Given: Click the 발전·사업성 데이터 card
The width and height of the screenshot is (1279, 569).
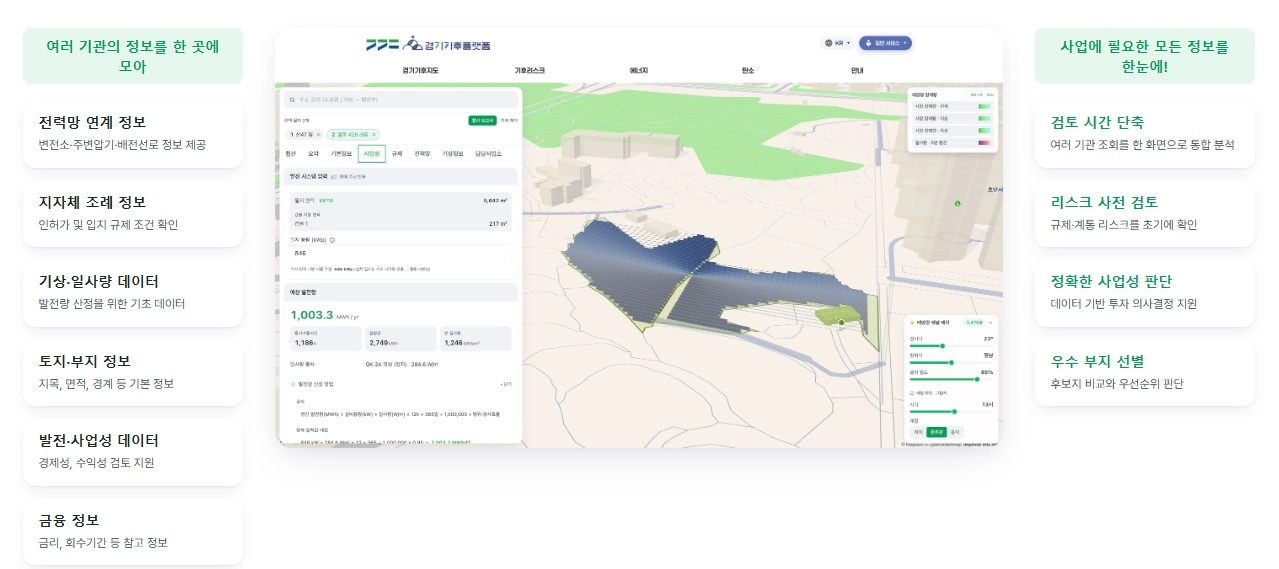Looking at the screenshot, I should pos(133,451).
